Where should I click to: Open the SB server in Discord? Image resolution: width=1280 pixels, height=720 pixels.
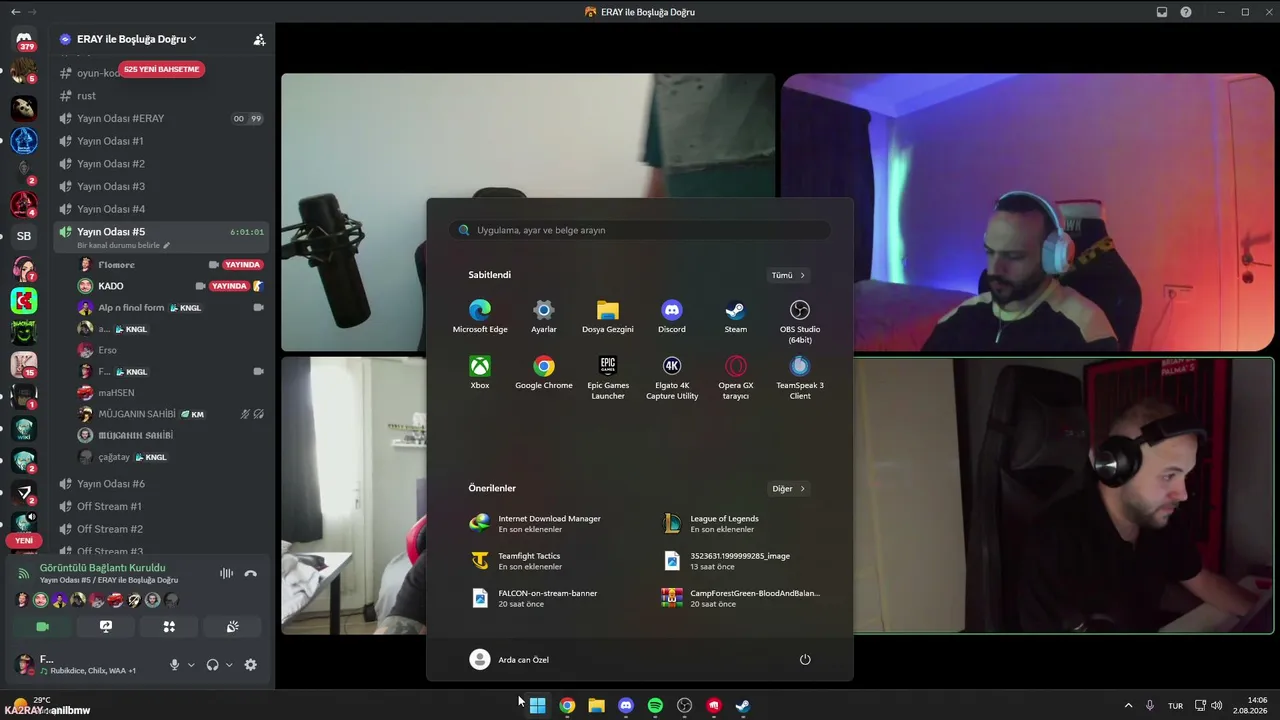[x=24, y=236]
